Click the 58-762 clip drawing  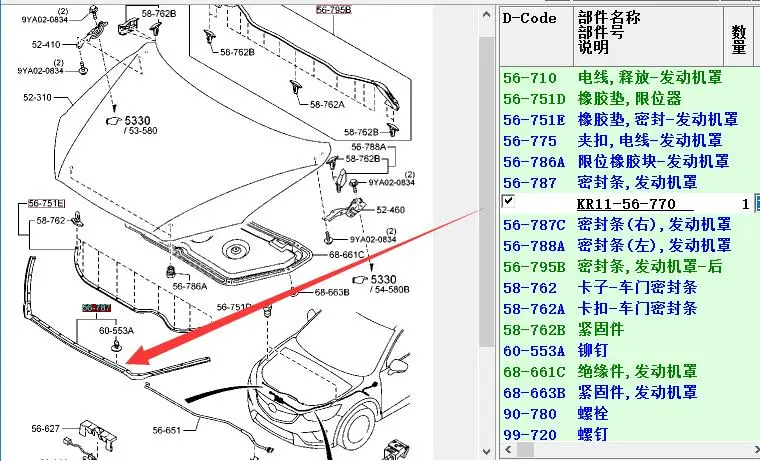(76, 219)
